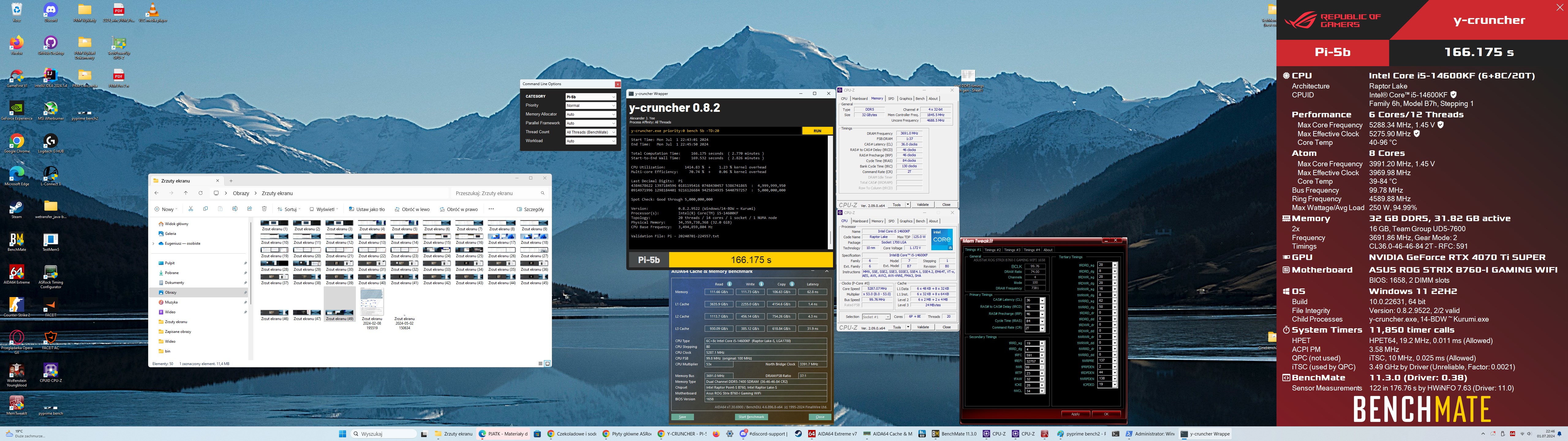Click the Rename icon in File Explorer toolbar

pyautogui.click(x=235, y=209)
